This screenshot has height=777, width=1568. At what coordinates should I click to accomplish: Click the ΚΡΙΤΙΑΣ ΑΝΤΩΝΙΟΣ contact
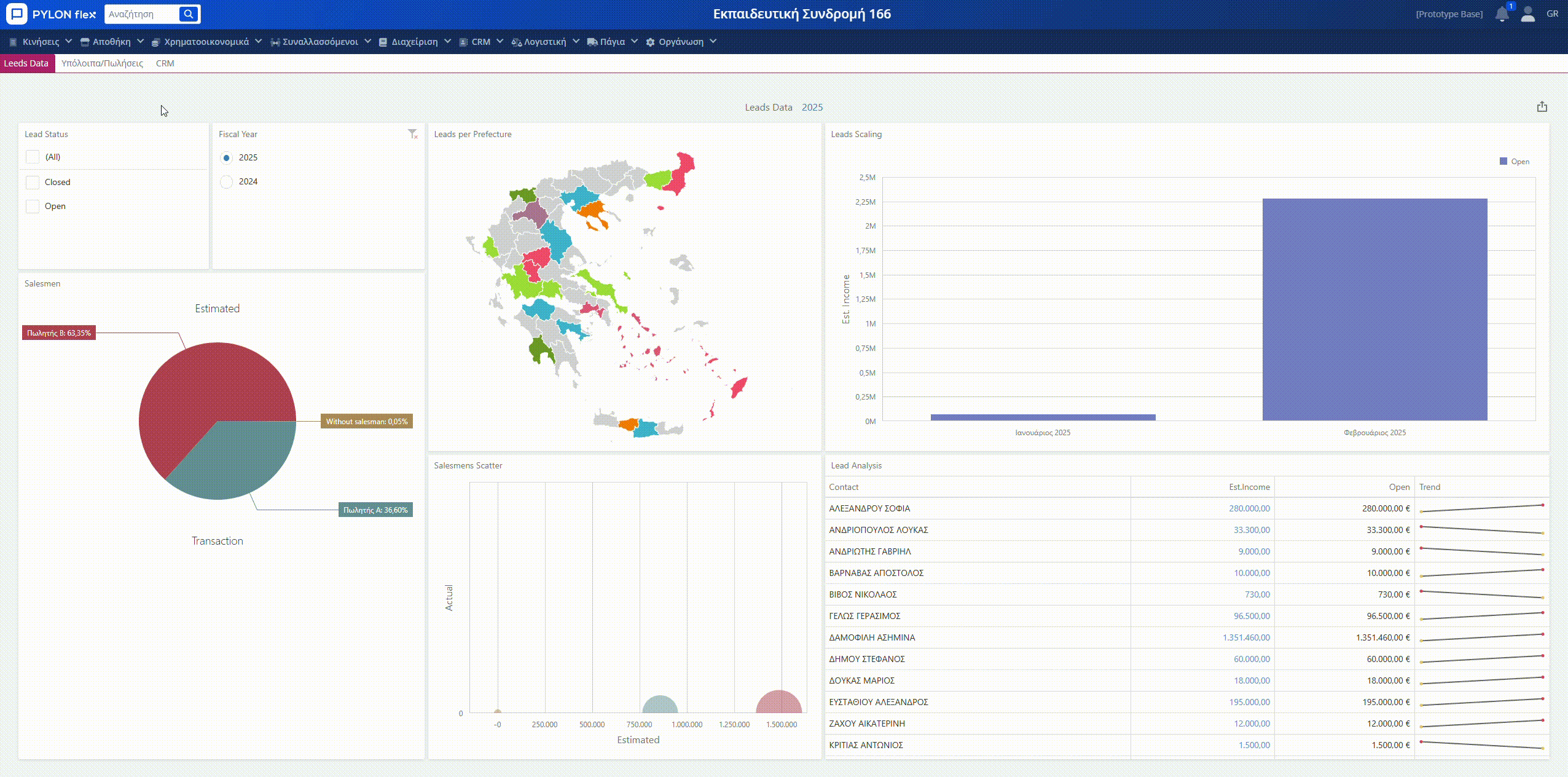(866, 745)
